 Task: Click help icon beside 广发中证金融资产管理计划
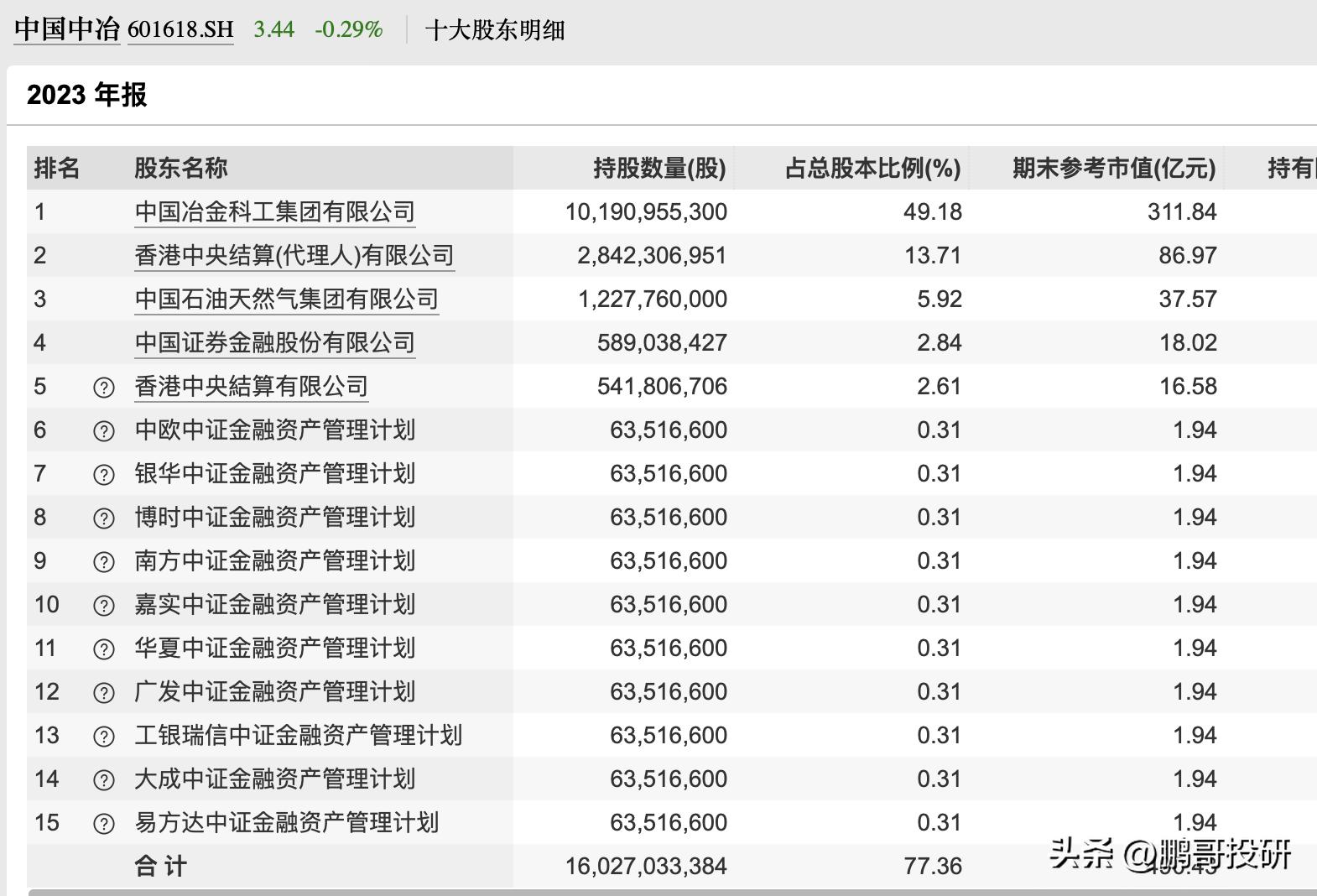click(103, 693)
